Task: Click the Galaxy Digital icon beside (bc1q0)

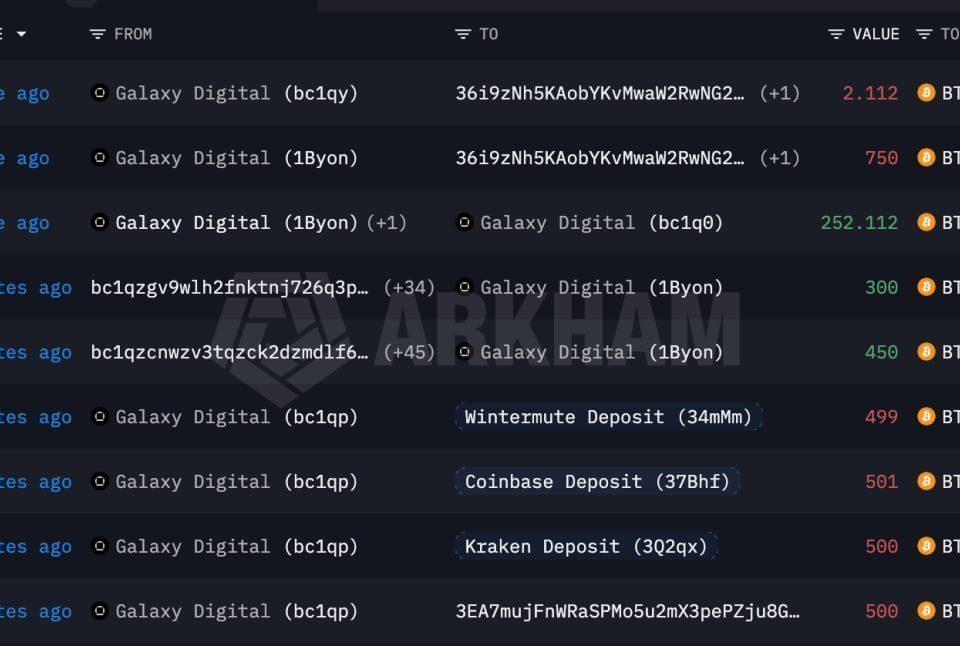Action: point(464,222)
